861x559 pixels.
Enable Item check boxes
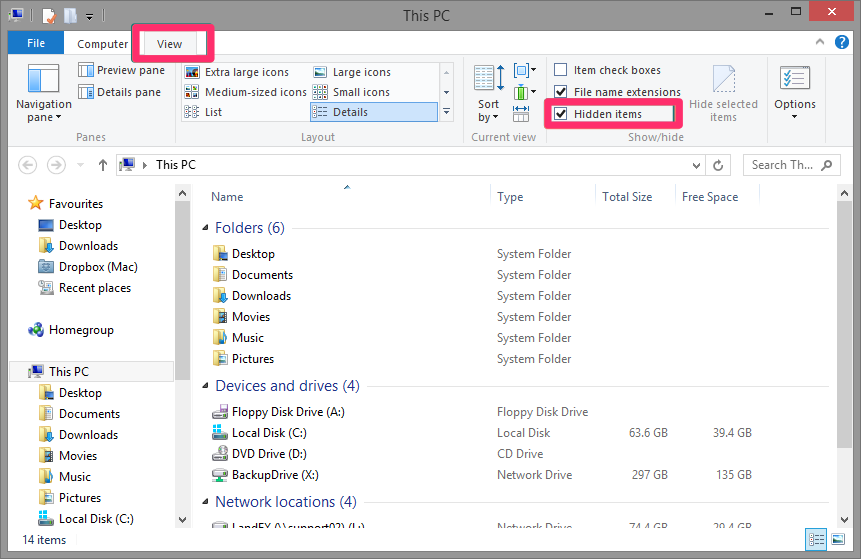[561, 70]
